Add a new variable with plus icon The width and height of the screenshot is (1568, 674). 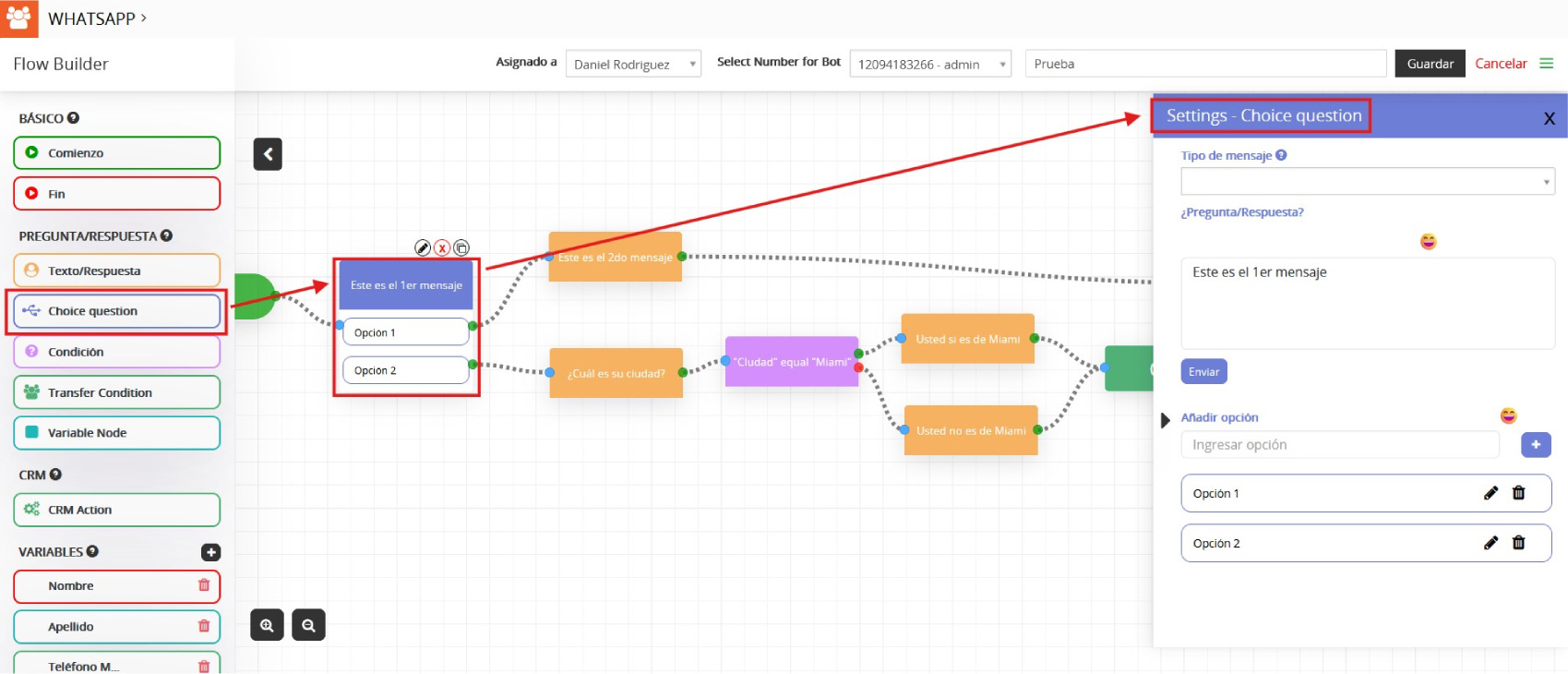[x=210, y=552]
